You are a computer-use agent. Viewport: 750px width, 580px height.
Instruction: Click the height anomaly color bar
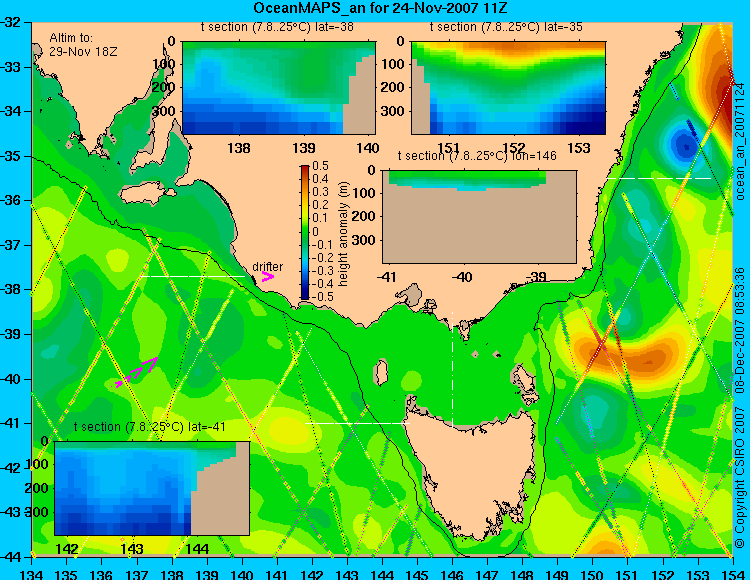(305, 232)
